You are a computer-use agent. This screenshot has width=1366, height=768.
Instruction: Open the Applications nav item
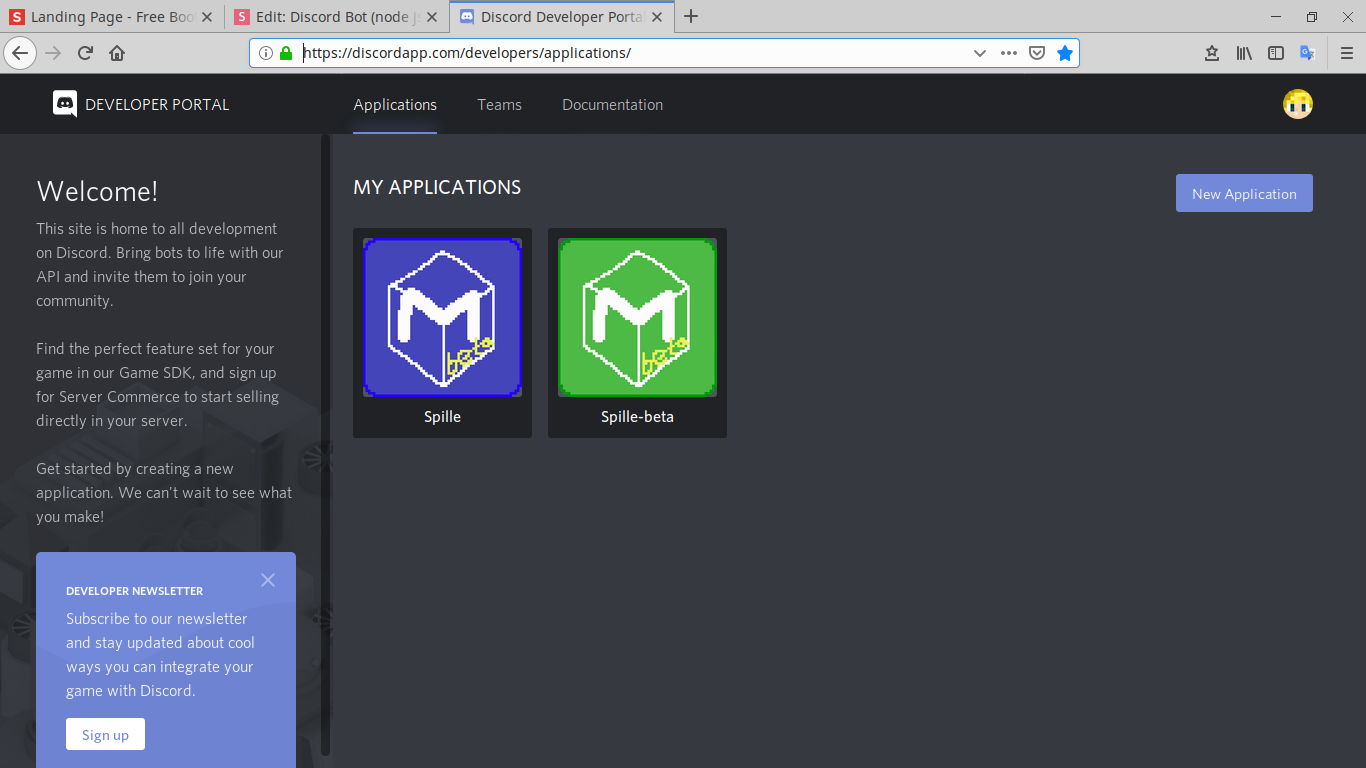point(395,104)
